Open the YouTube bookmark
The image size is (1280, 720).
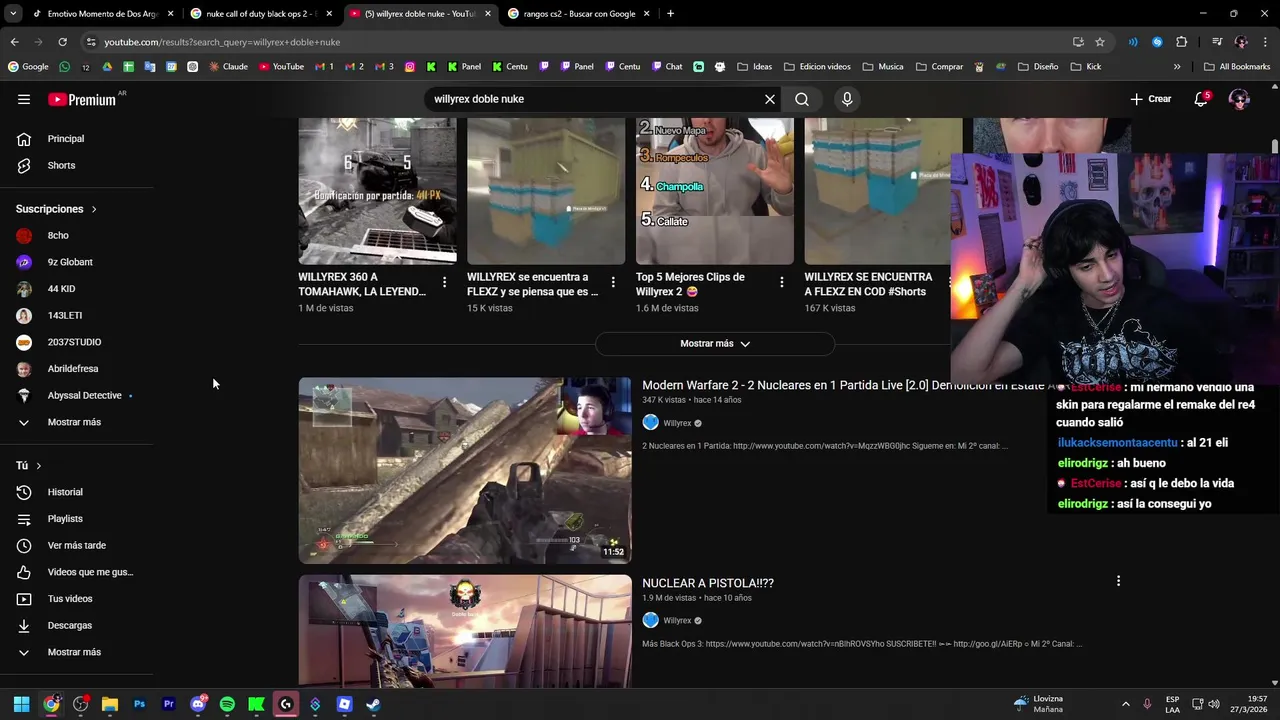click(281, 67)
